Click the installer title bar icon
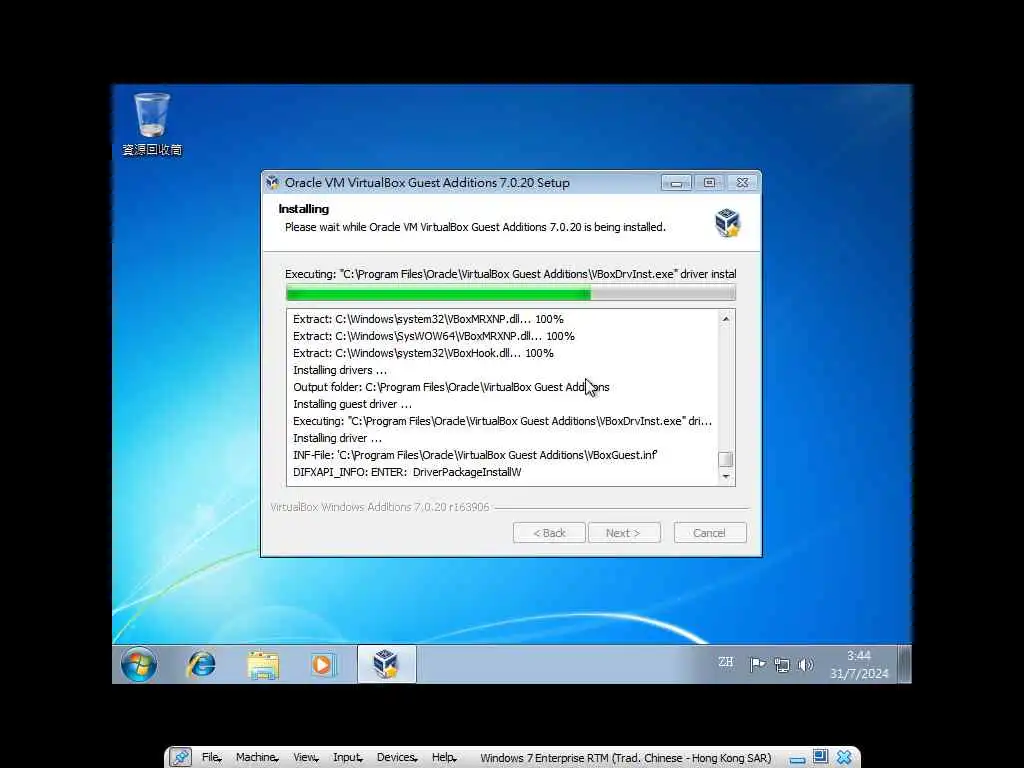Viewport: 1024px width, 768px height. pos(272,183)
